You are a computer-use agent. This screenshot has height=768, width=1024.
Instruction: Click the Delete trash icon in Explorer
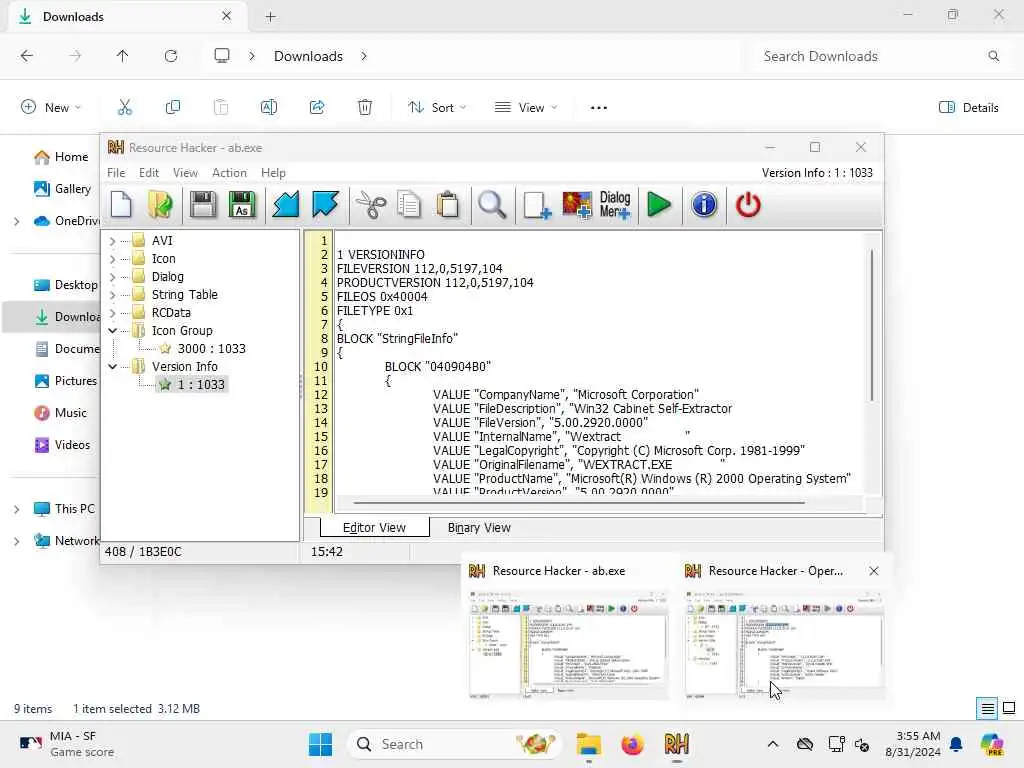(x=365, y=107)
